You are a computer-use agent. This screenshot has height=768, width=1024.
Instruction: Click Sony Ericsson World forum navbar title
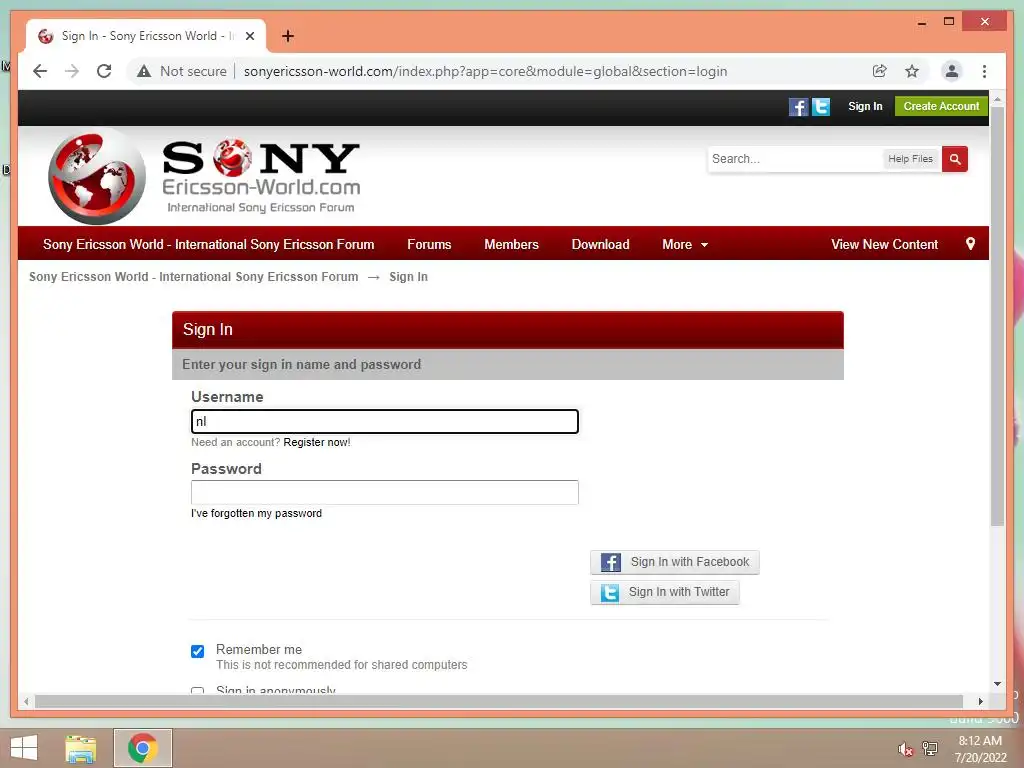tap(208, 244)
